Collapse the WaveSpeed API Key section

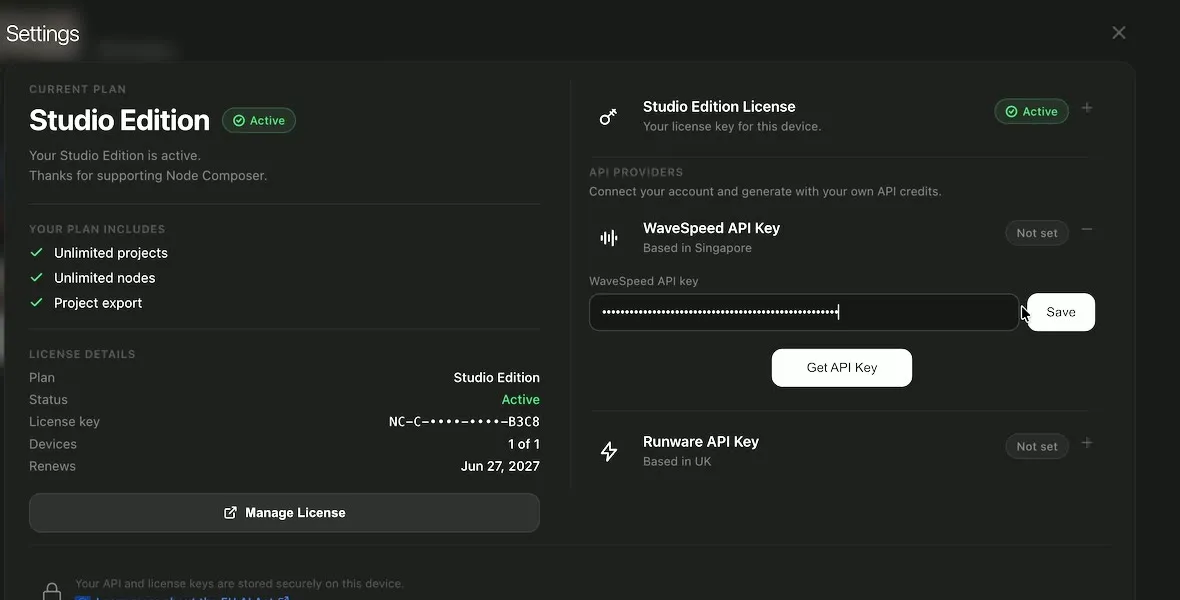click(x=1087, y=230)
